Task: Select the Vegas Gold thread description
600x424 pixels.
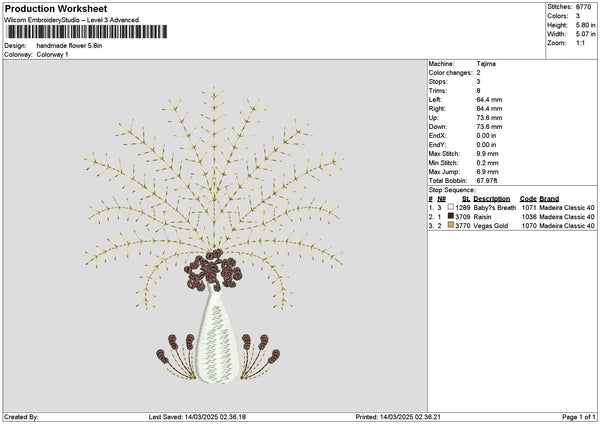Action: 490,226
